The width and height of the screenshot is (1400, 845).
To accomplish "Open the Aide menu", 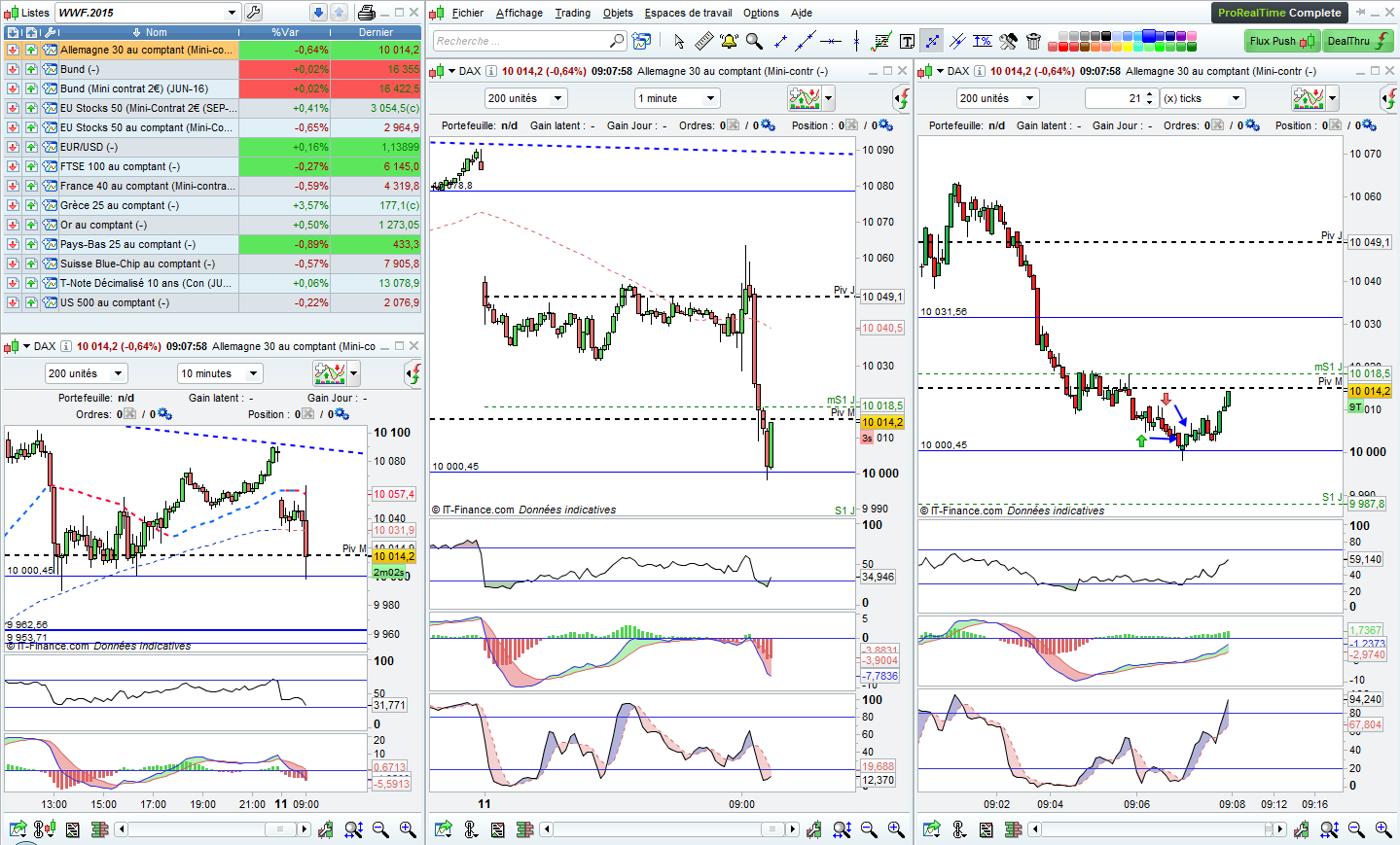I will pyautogui.click(x=802, y=13).
